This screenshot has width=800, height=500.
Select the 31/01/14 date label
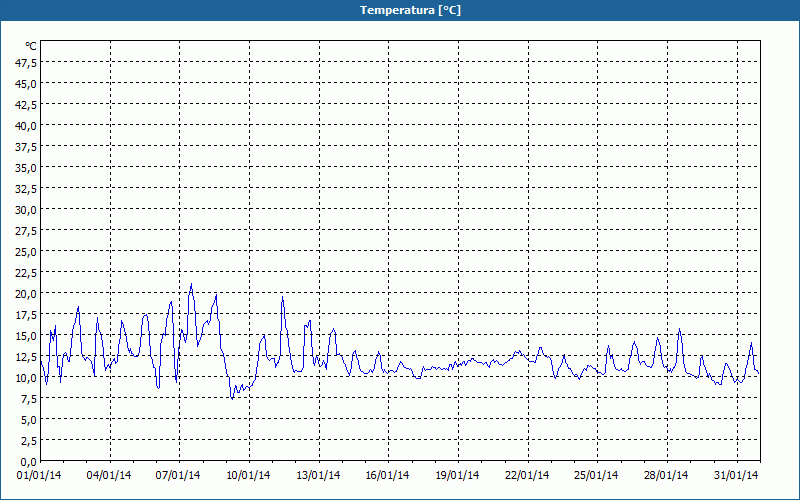click(736, 476)
